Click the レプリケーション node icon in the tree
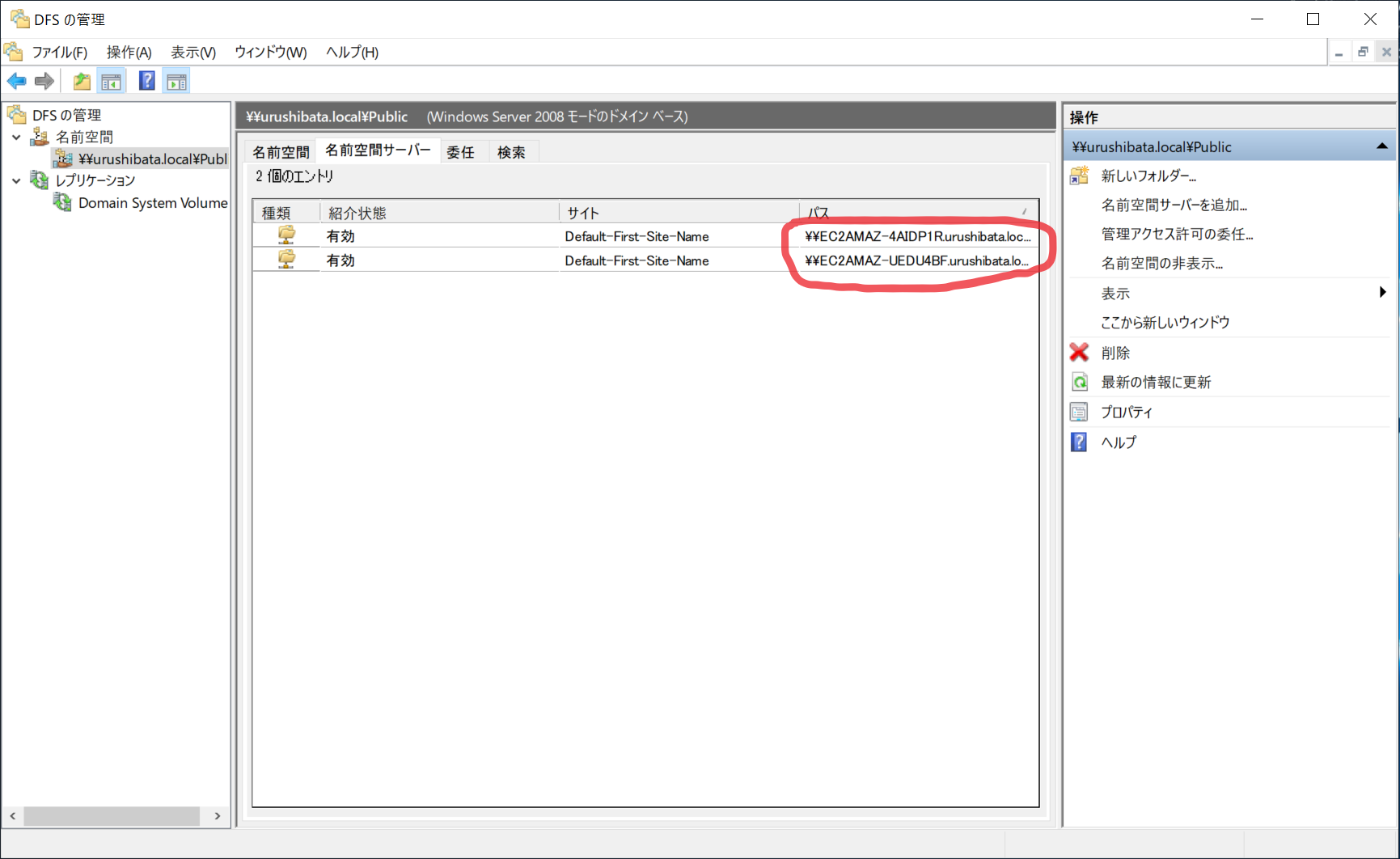 [x=40, y=180]
